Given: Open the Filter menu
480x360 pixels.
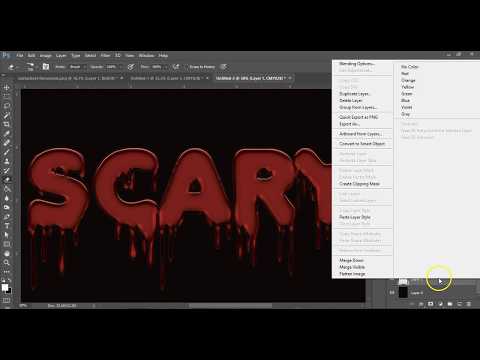Looking at the screenshot, I should pyautogui.click(x=105, y=55).
